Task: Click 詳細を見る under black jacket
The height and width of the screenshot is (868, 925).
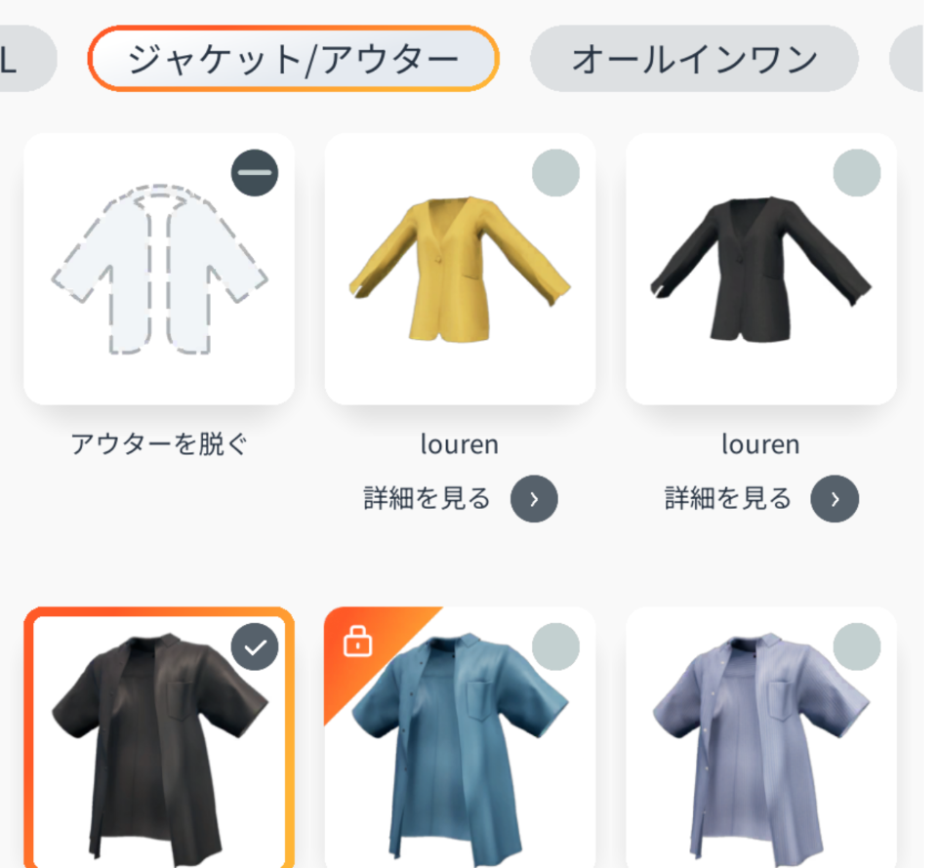Action: [728, 499]
